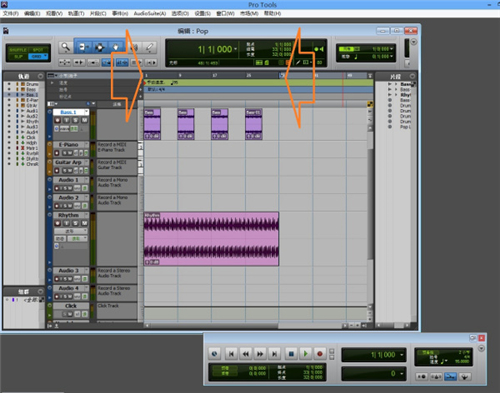Select the Zoomer magnifier tool
This screenshot has height=393, width=500.
coord(65,47)
